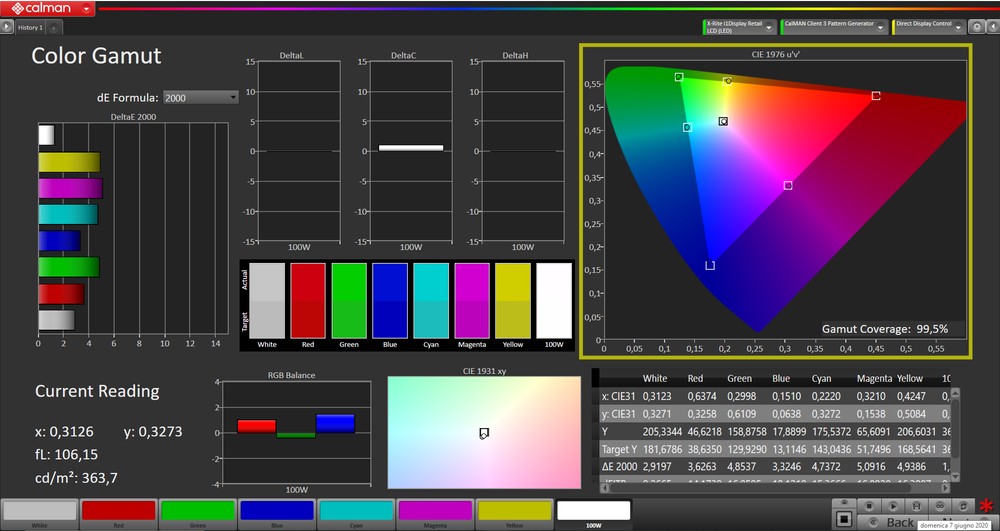This screenshot has width=1000, height=531.
Task: Click the black square pattern icon
Action: tap(843, 519)
